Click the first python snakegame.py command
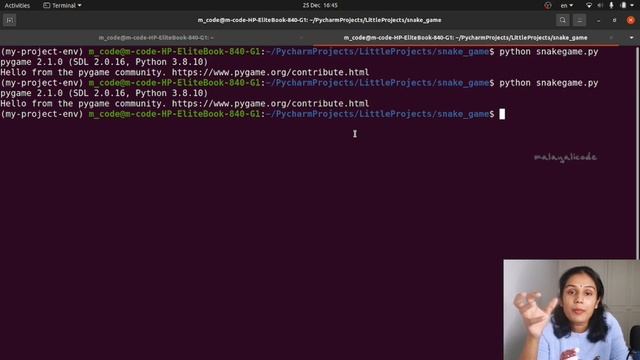Viewport: 640px width, 360px height. point(549,52)
